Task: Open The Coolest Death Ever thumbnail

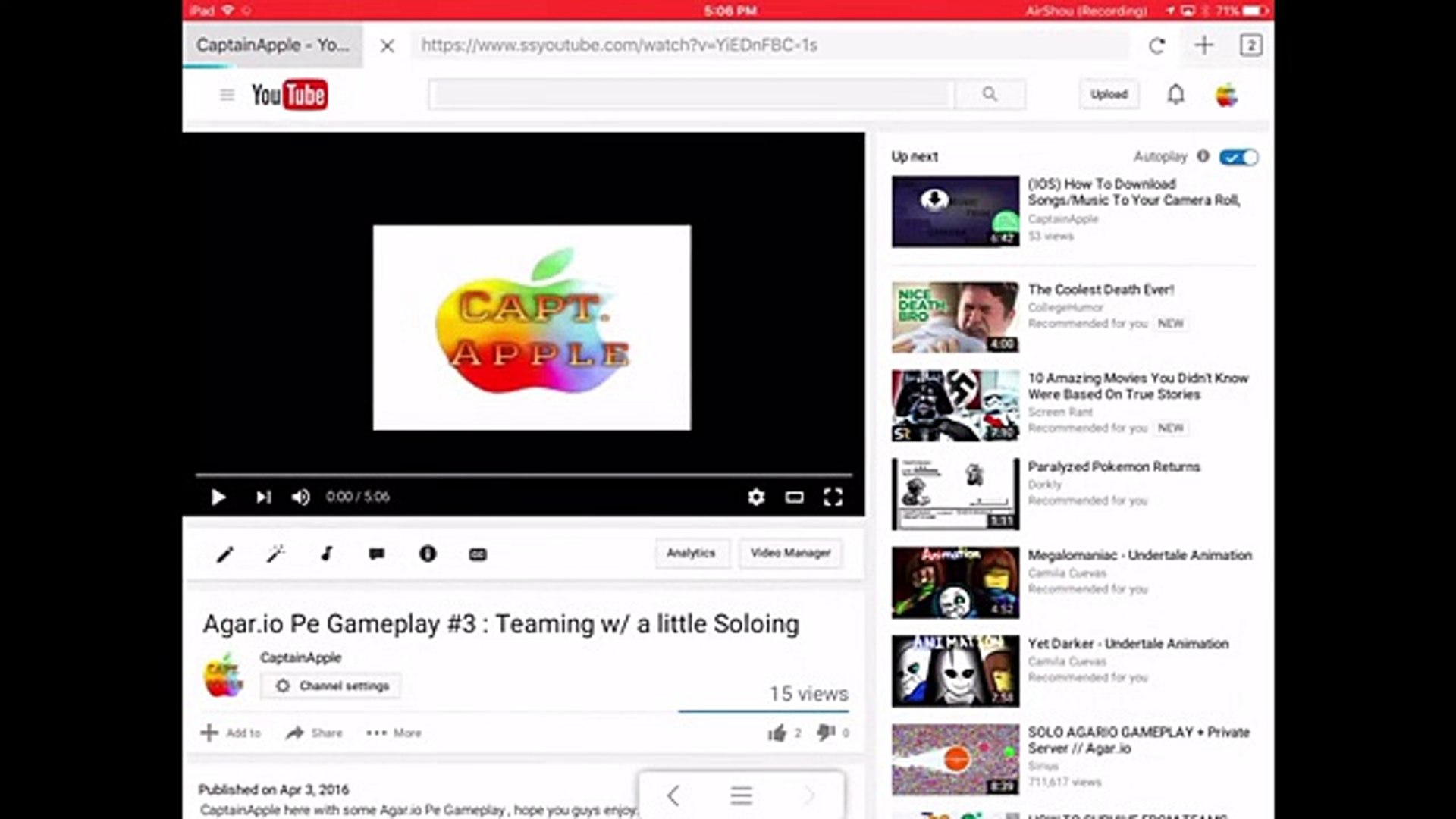Action: point(955,317)
